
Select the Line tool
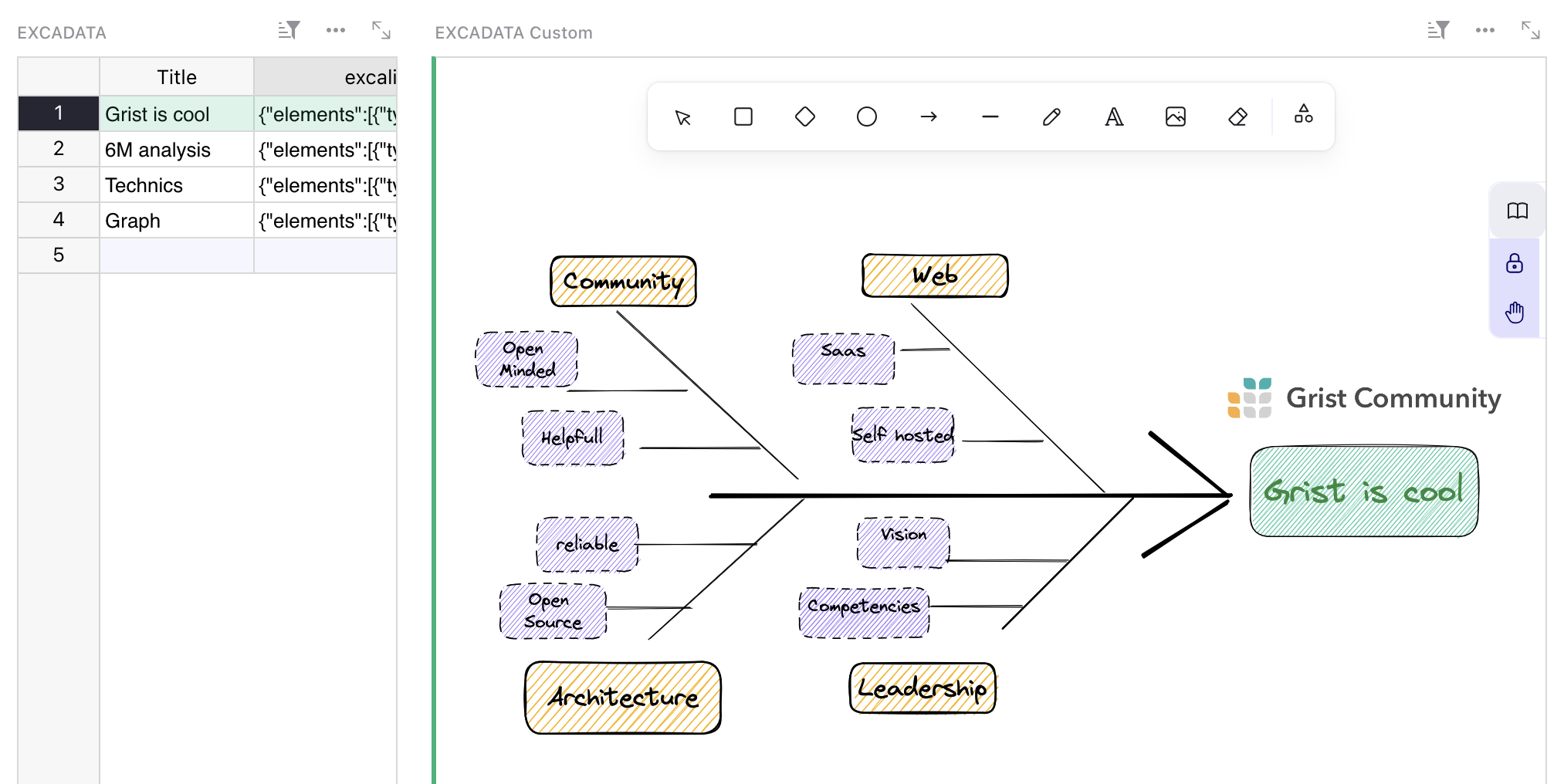click(990, 117)
